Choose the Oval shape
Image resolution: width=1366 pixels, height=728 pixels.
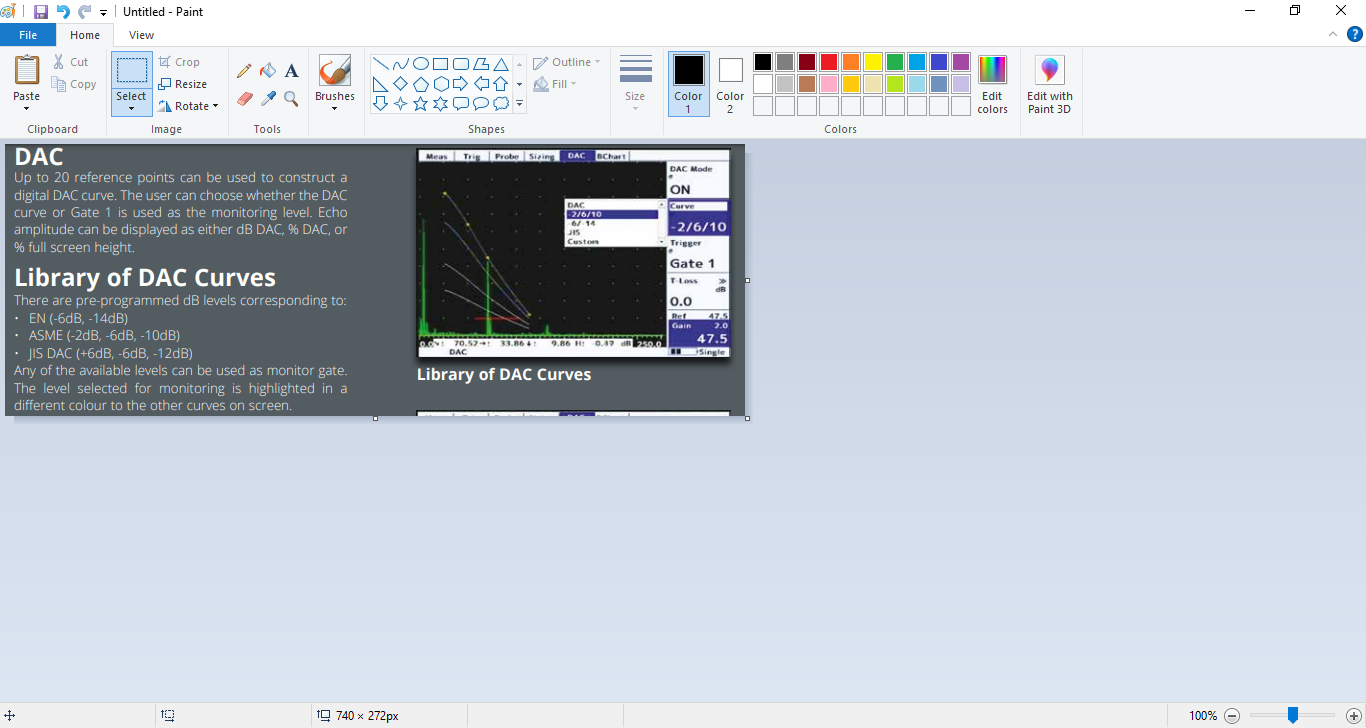421,63
